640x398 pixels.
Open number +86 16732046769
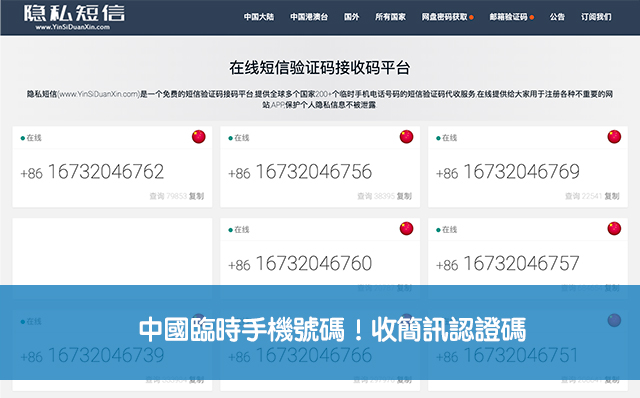[x=508, y=172]
